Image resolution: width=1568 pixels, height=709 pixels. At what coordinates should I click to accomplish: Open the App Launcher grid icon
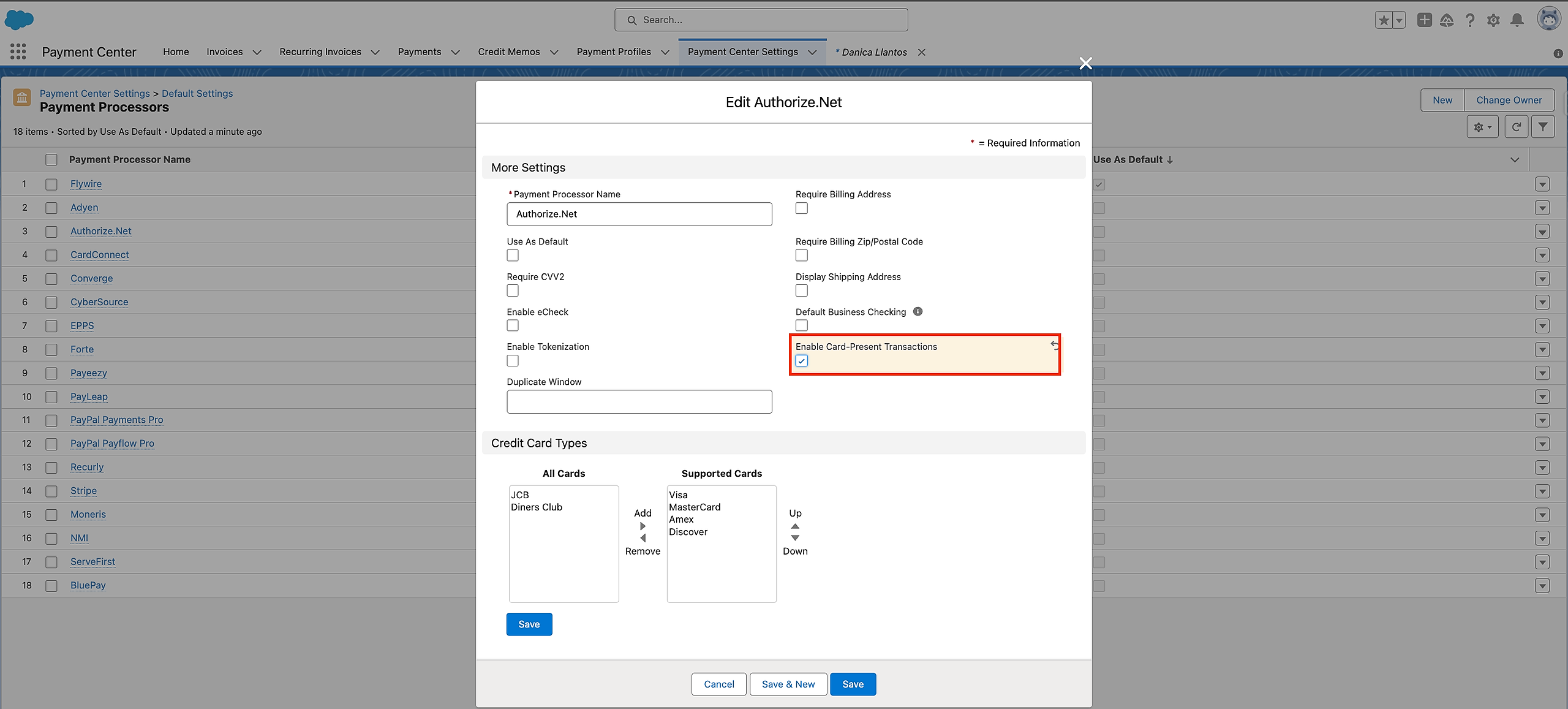tap(18, 52)
